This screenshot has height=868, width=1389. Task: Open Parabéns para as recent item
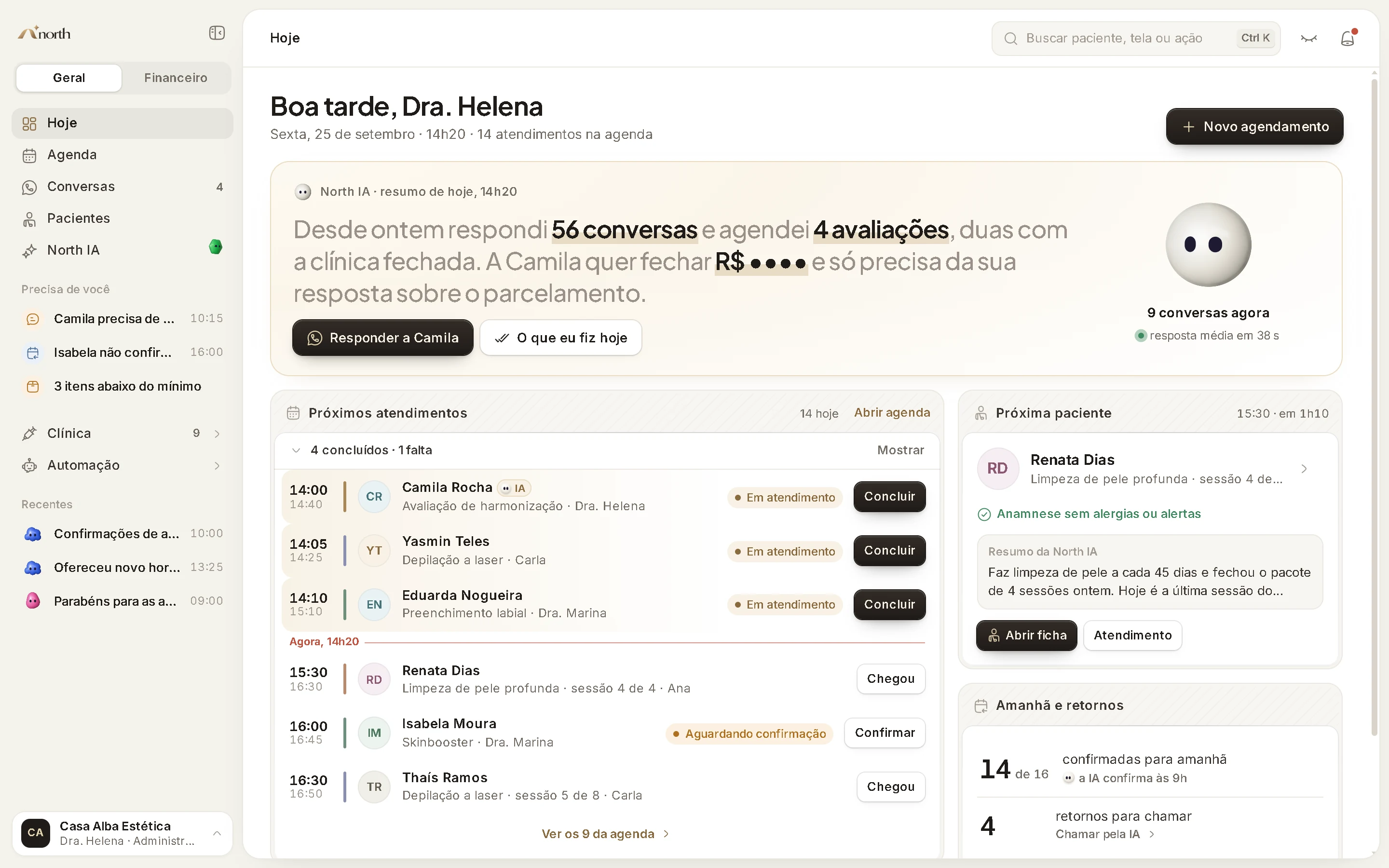(122, 601)
